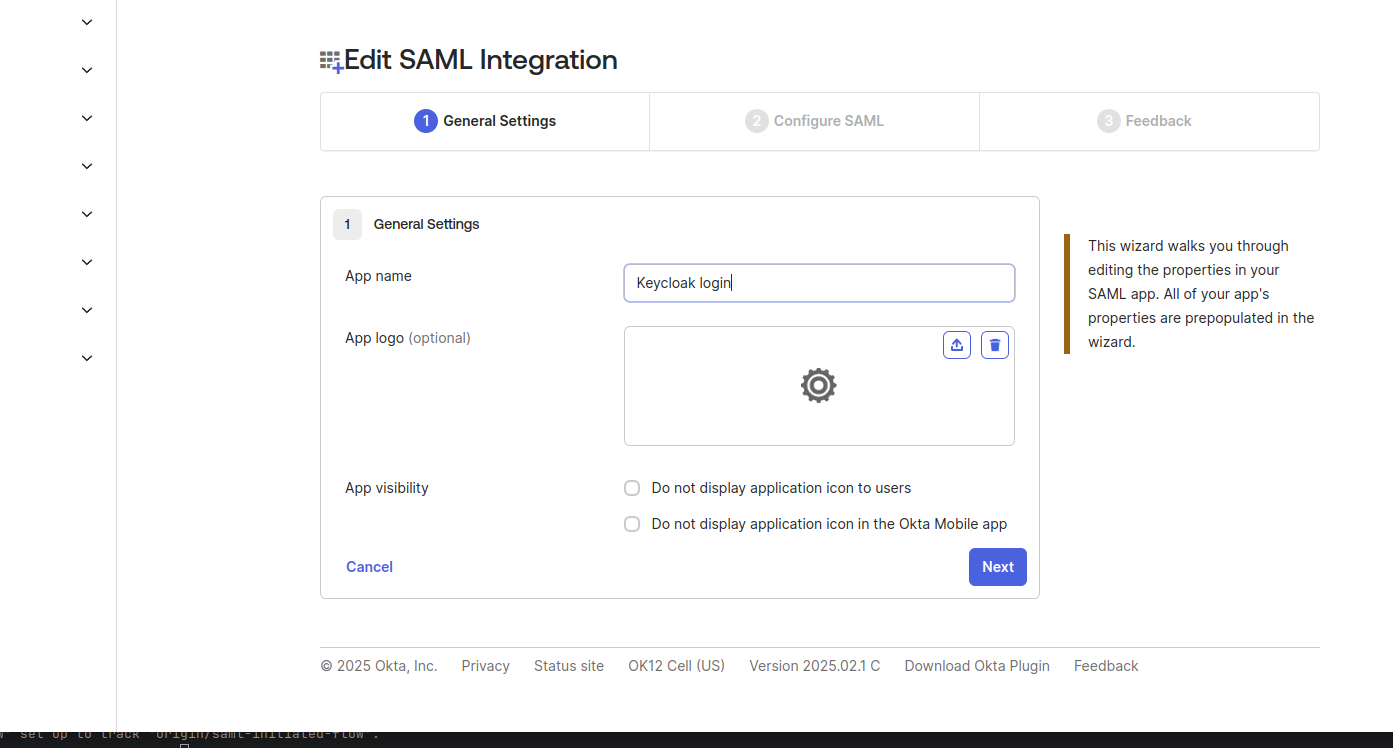Image resolution: width=1393 pixels, height=748 pixels.
Task: Expand the topmost sidebar section chevron
Action: pyautogui.click(x=86, y=21)
